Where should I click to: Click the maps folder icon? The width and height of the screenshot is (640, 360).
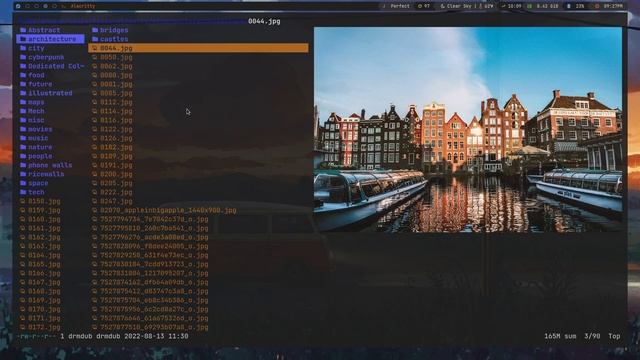pyautogui.click(x=23, y=102)
